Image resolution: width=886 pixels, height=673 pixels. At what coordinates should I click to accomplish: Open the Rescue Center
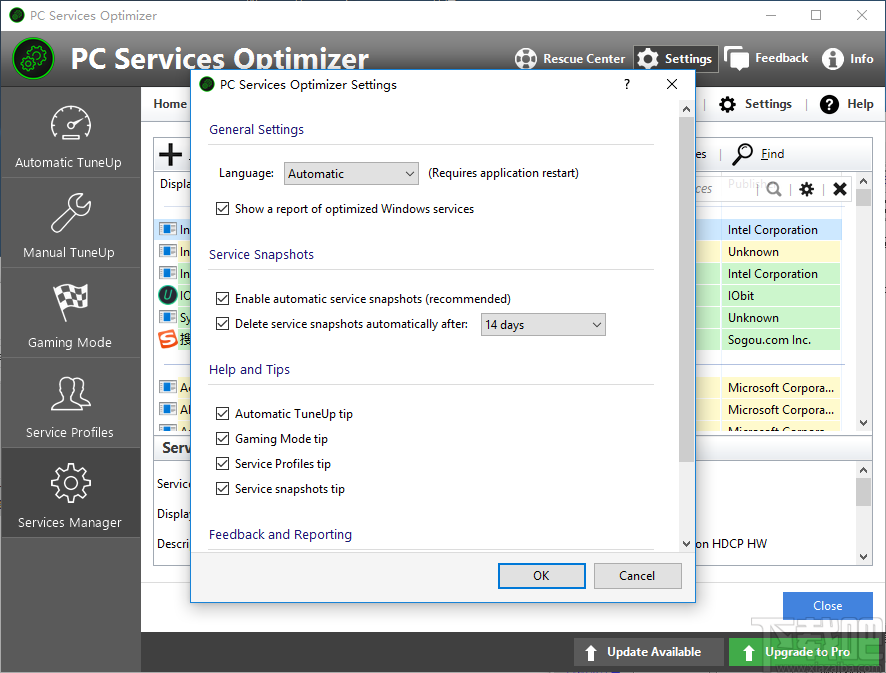(x=570, y=58)
